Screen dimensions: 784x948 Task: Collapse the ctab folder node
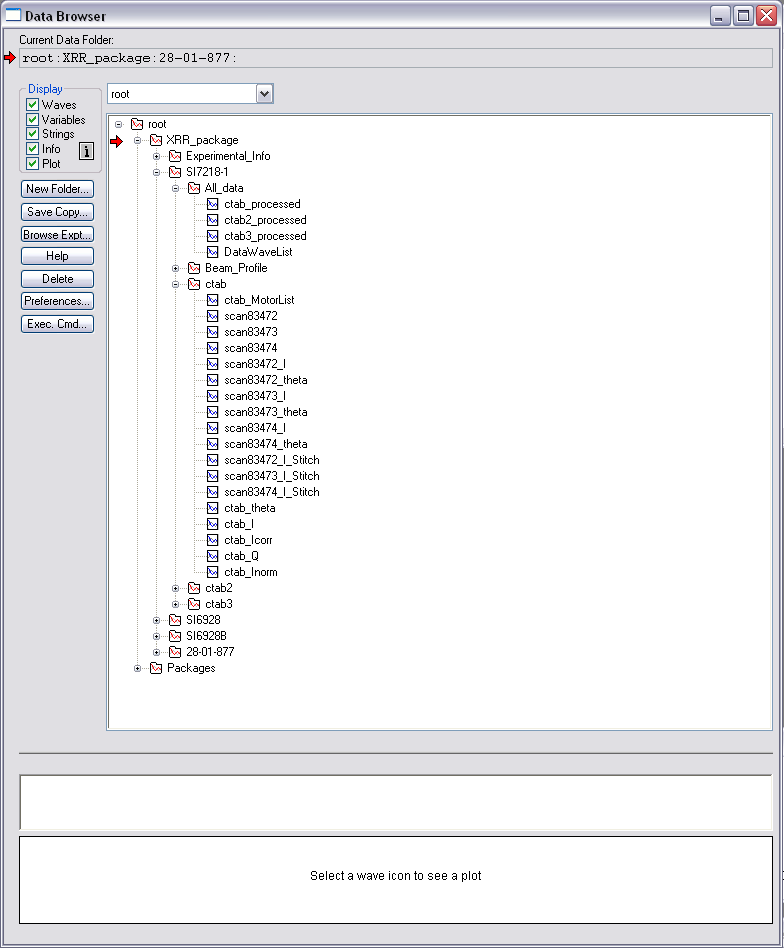pyautogui.click(x=175, y=284)
